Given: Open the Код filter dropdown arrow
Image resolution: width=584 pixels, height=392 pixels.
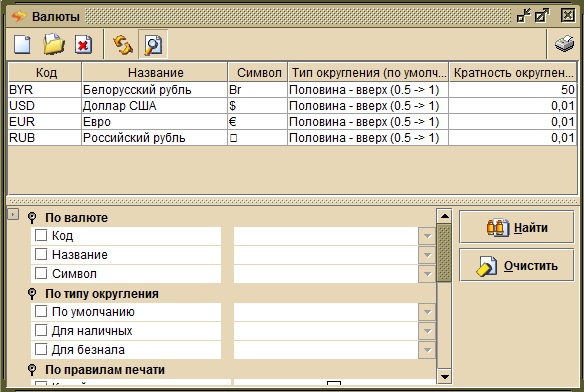Looking at the screenshot, I should click(x=427, y=236).
